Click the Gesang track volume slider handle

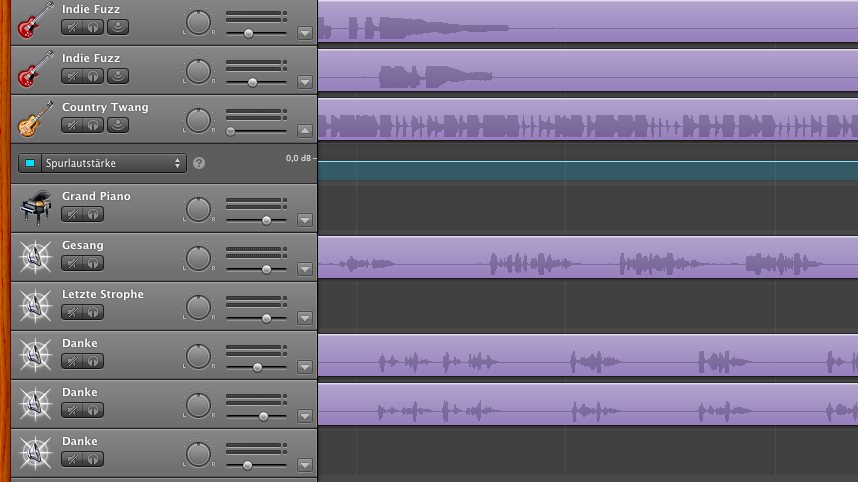point(266,269)
